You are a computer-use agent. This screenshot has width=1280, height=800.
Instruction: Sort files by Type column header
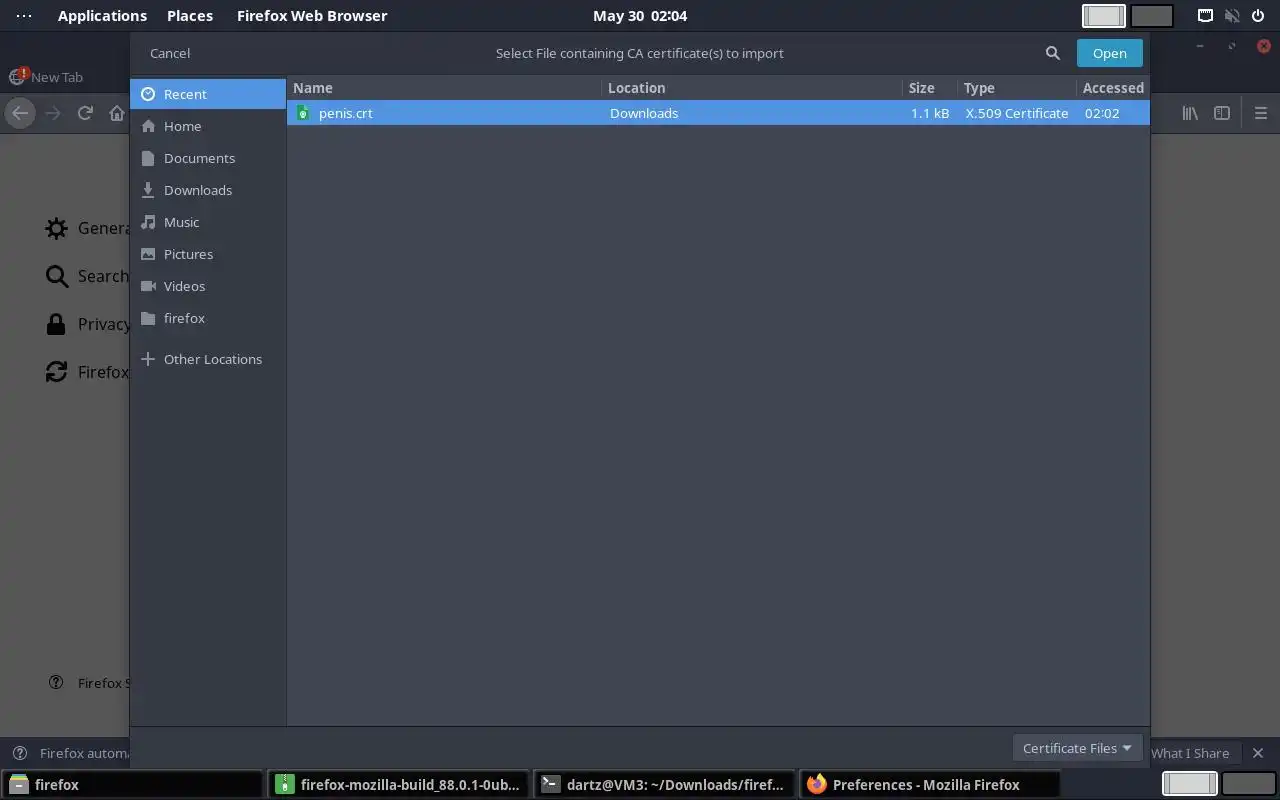(1017, 88)
